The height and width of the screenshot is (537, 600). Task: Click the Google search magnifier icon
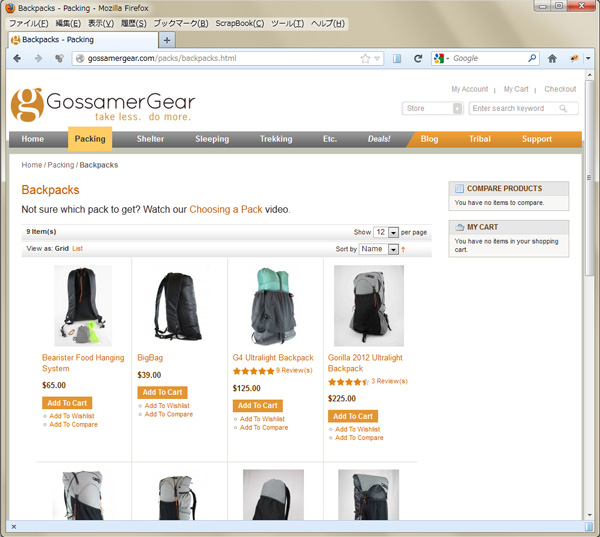coord(532,58)
